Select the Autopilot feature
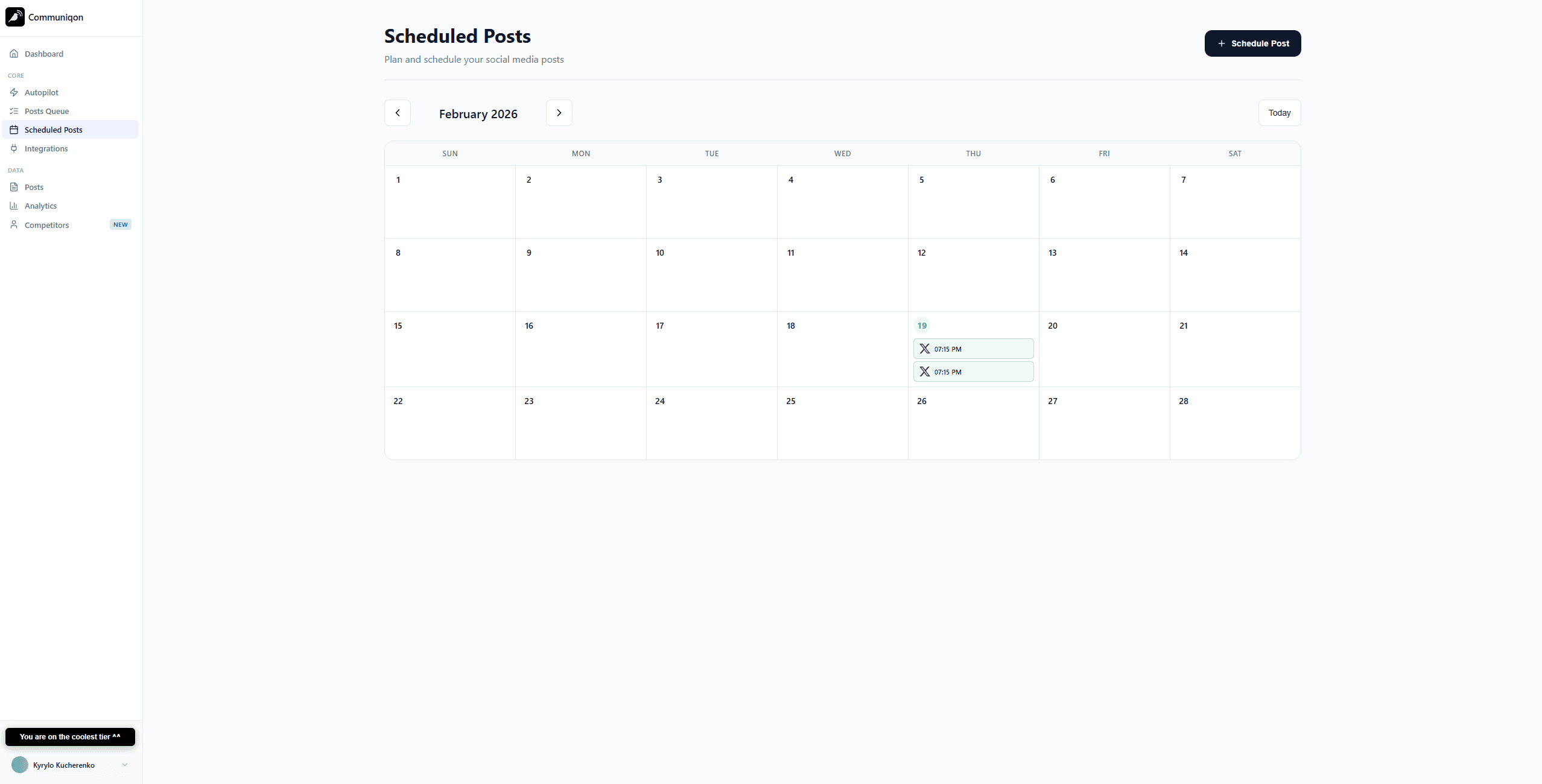The image size is (1542, 784). coord(41,92)
